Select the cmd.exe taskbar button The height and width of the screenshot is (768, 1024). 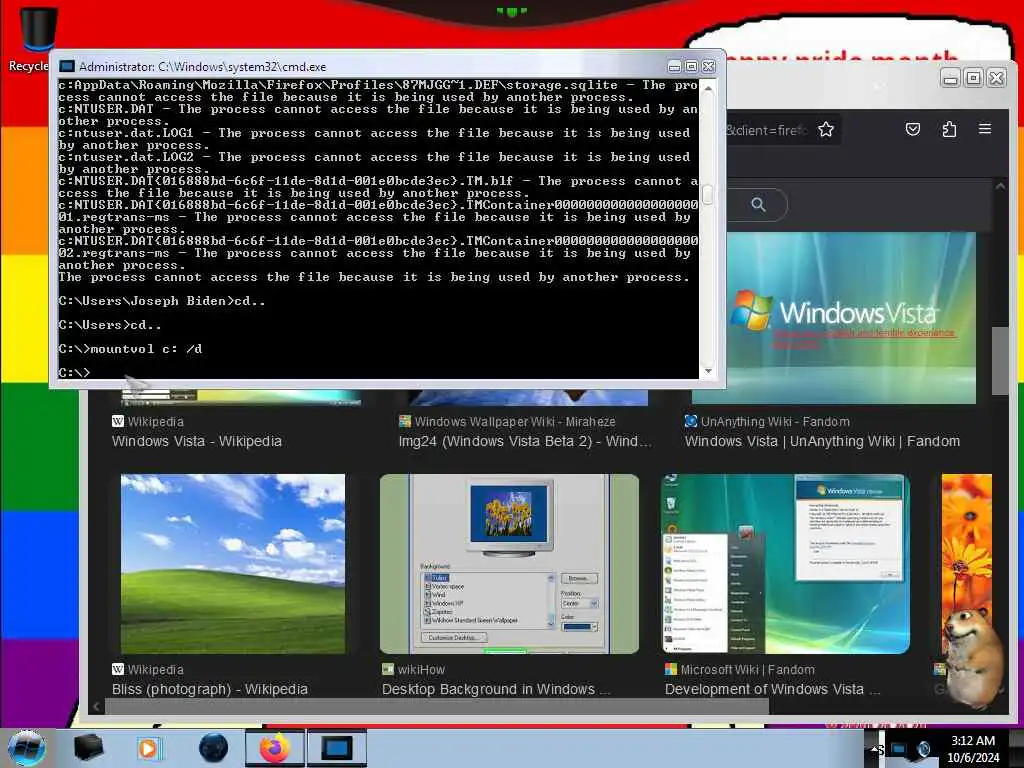(x=337, y=748)
